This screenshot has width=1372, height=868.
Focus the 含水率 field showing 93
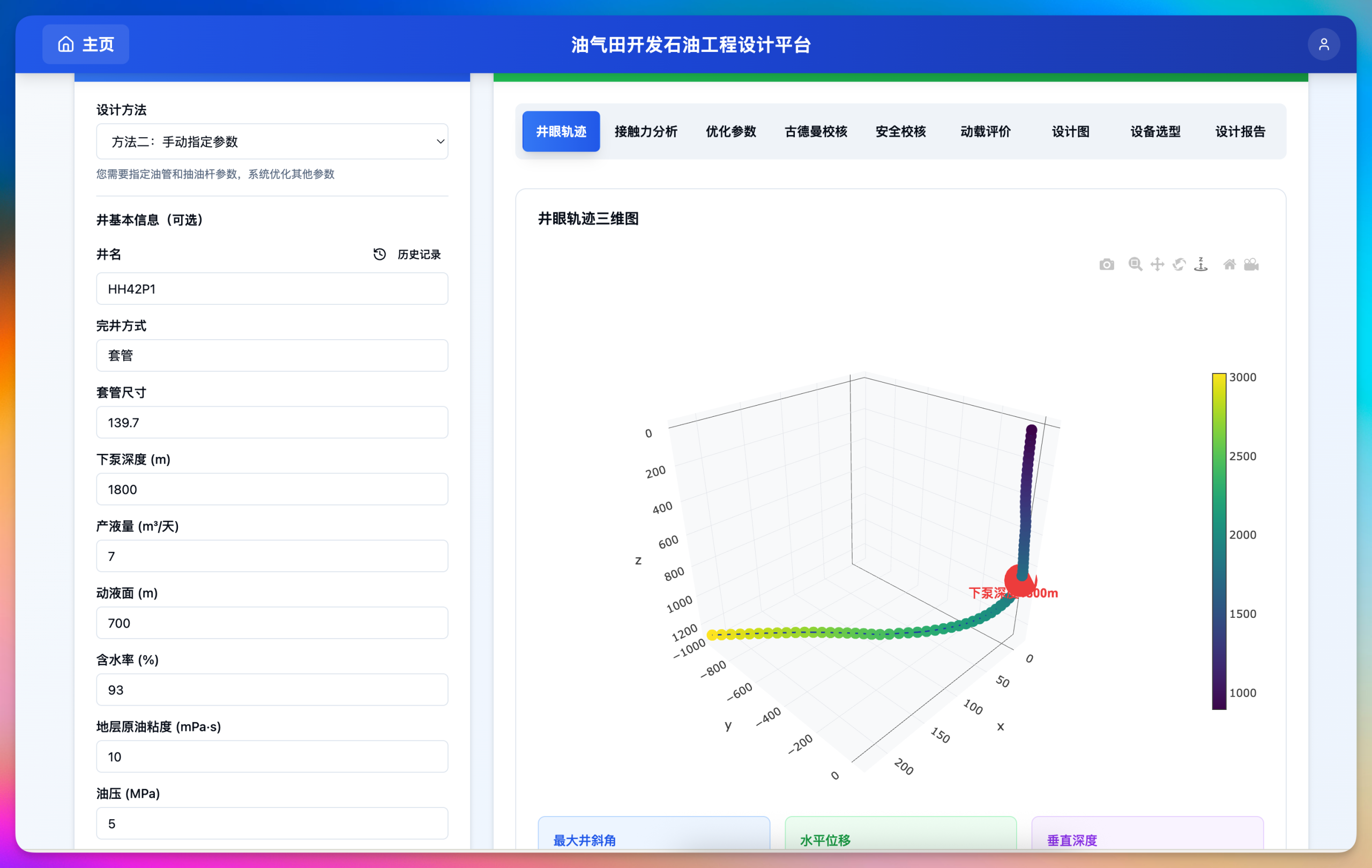click(272, 690)
